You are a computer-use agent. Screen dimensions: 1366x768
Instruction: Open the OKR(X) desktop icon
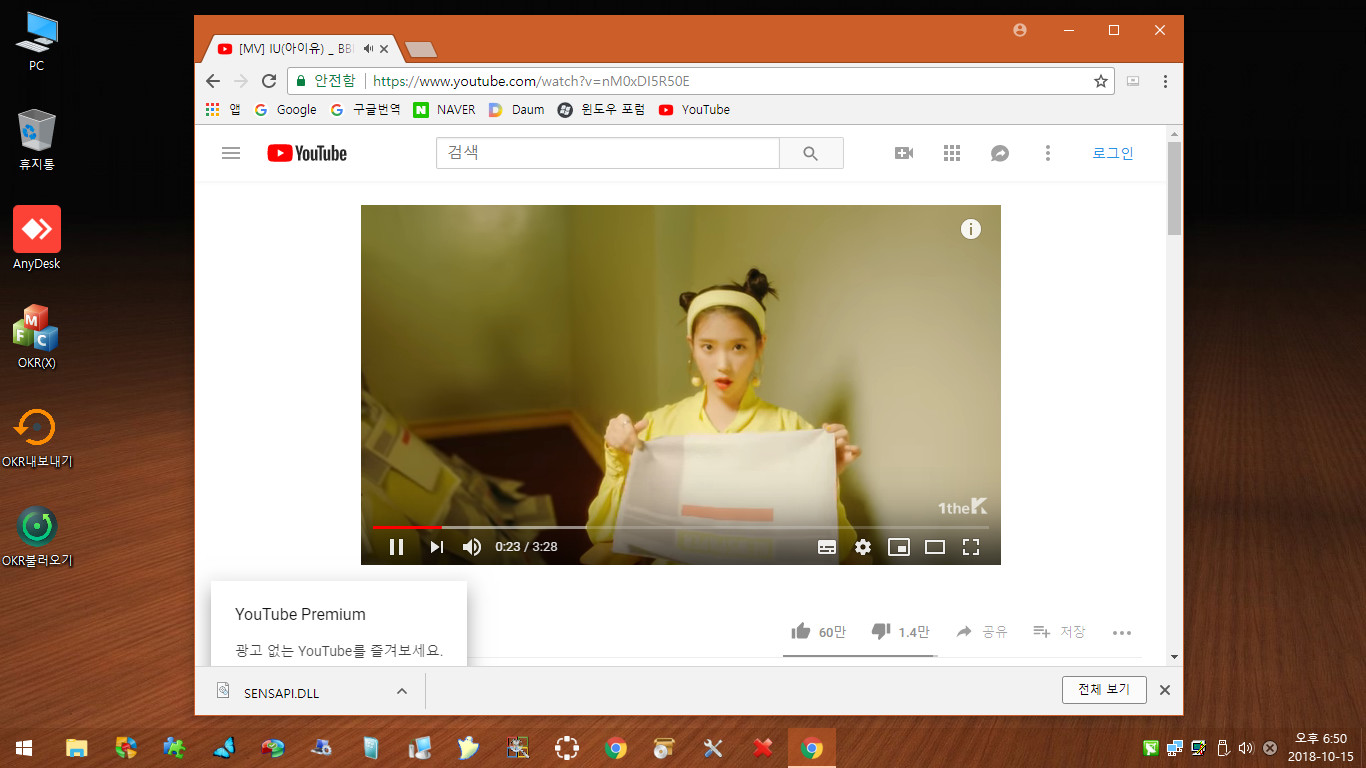[x=36, y=336]
